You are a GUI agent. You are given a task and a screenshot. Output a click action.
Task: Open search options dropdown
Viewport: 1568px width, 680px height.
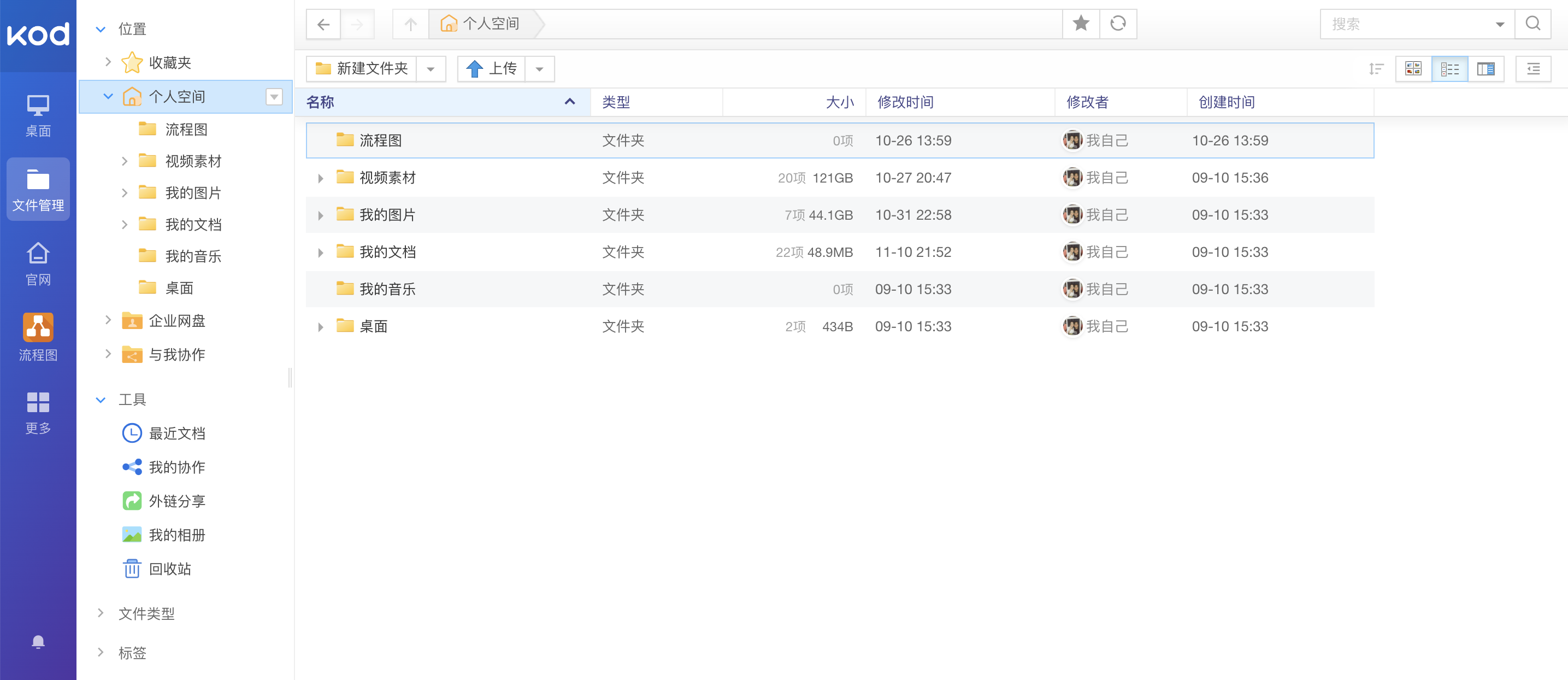tap(1500, 25)
